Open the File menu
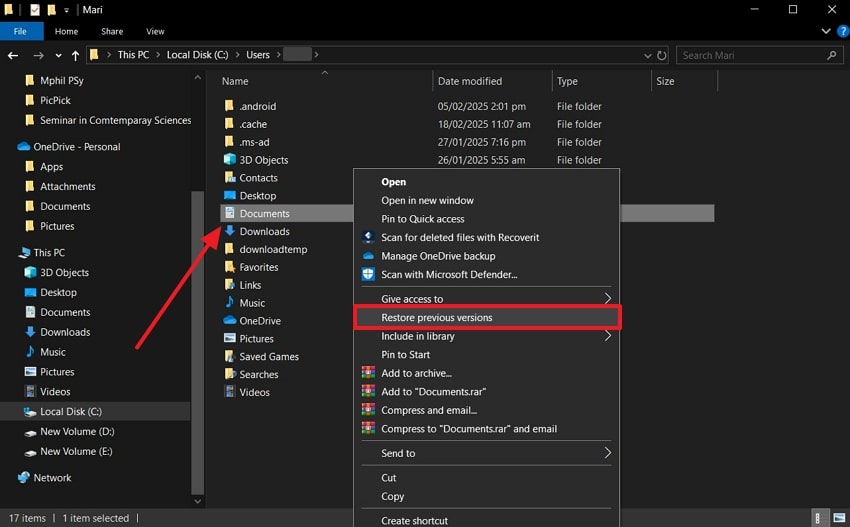Image resolution: width=850 pixels, height=527 pixels. pyautogui.click(x=20, y=32)
